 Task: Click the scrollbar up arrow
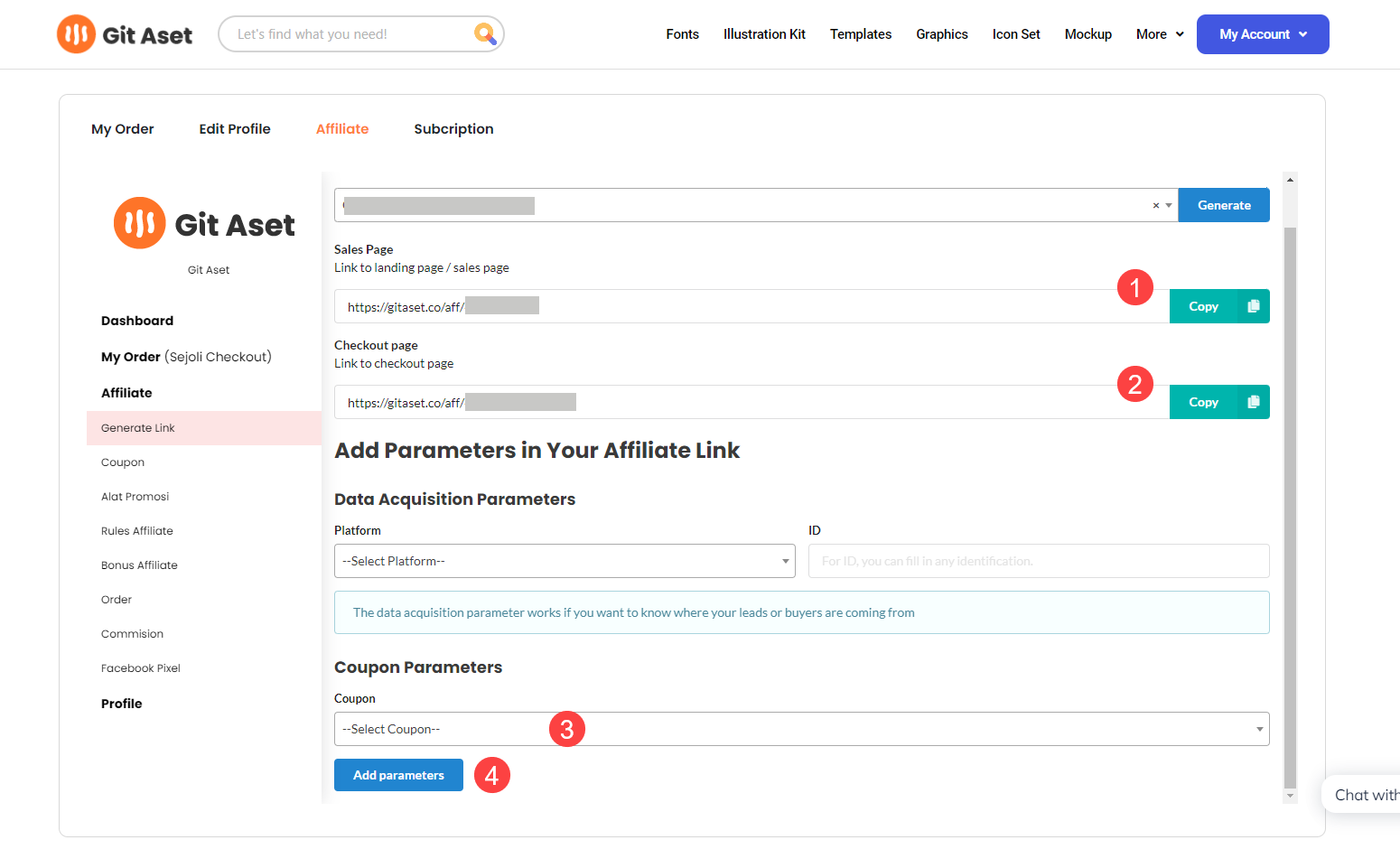point(1290,180)
